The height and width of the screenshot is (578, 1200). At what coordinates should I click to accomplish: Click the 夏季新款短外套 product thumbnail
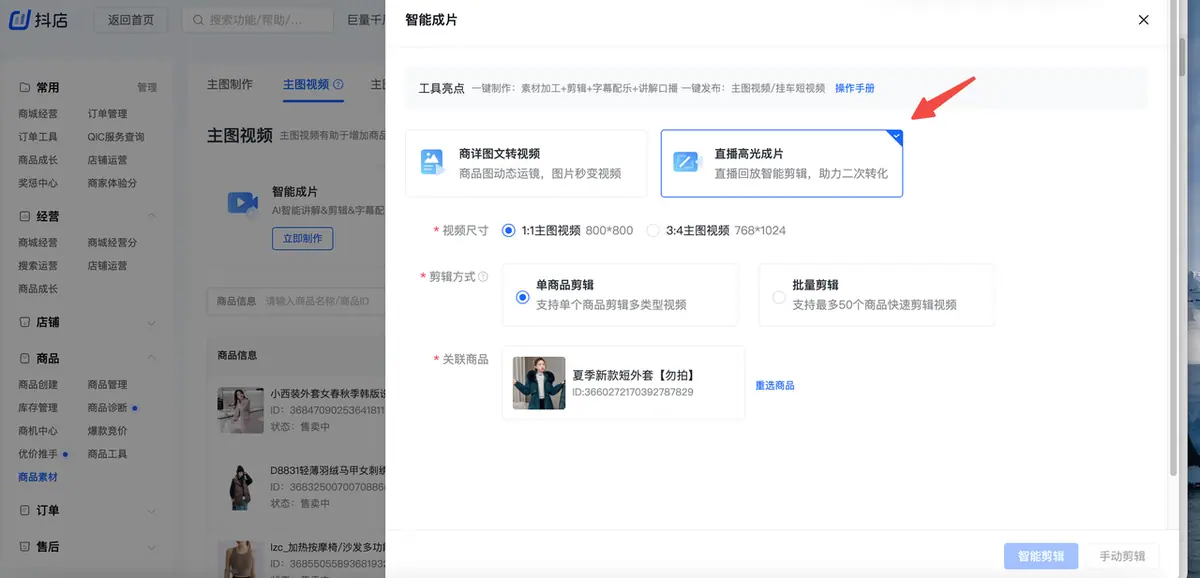coord(539,383)
